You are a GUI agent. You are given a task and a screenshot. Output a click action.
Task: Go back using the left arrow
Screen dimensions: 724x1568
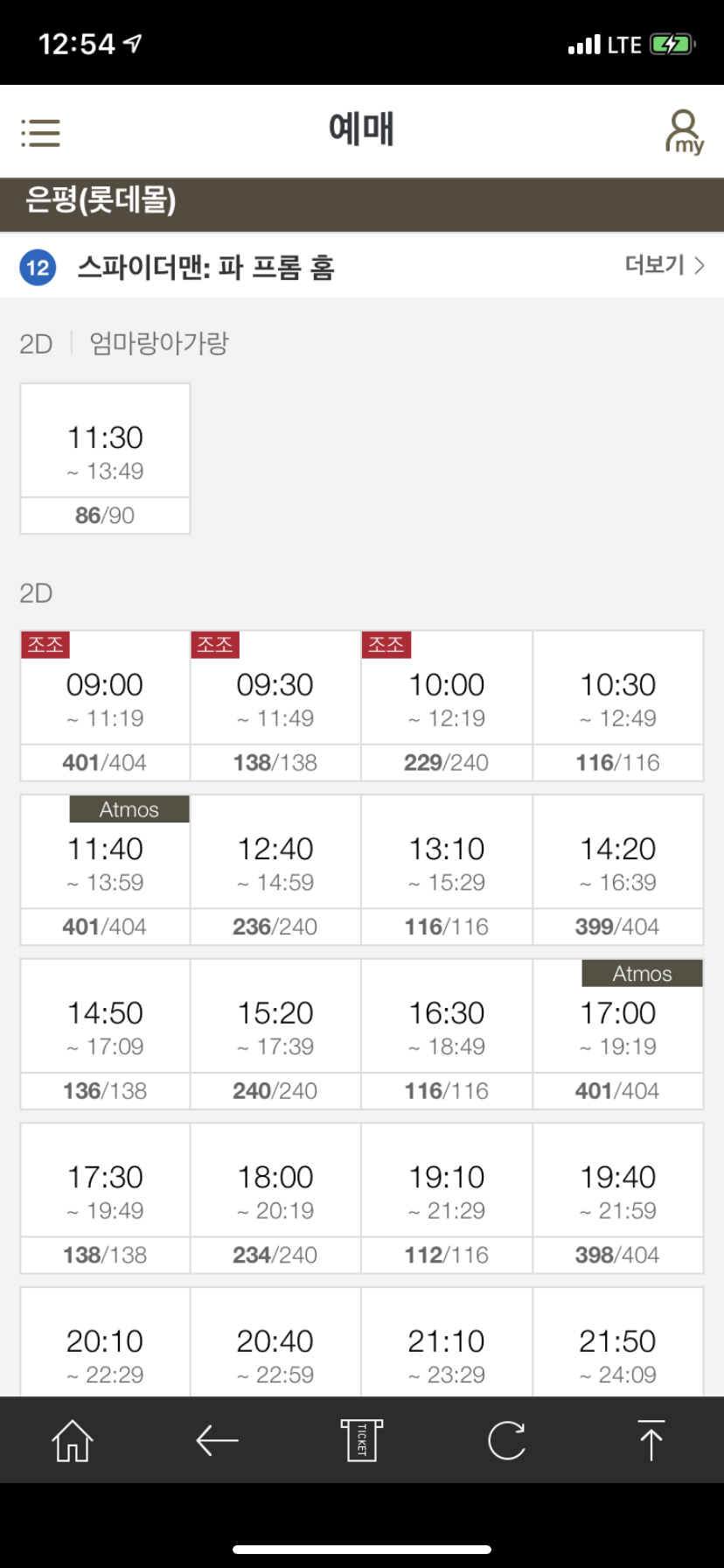tap(217, 1439)
